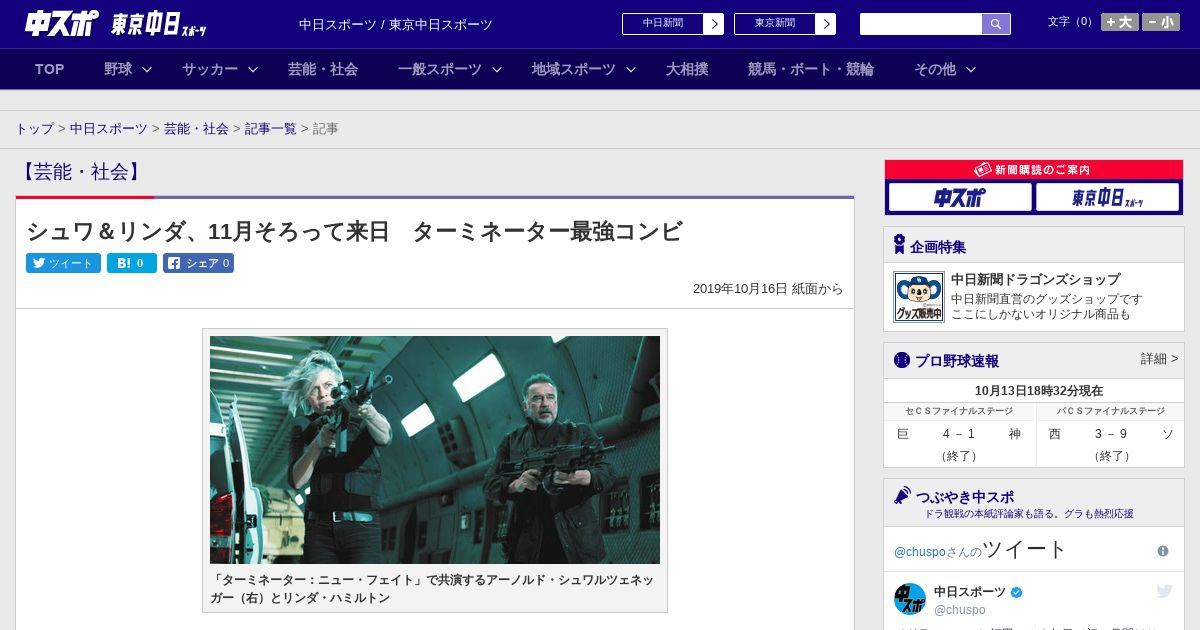This screenshot has width=1200, height=630.
Task: Expand 野球 dropdown chevron
Action: (147, 69)
